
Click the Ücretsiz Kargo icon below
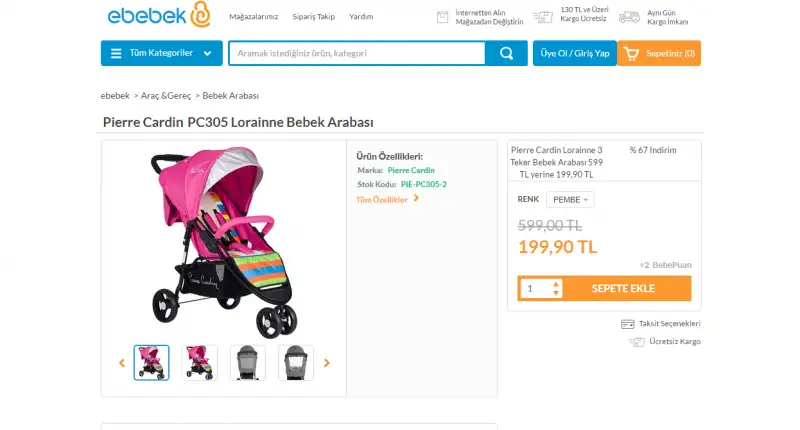[x=636, y=341]
